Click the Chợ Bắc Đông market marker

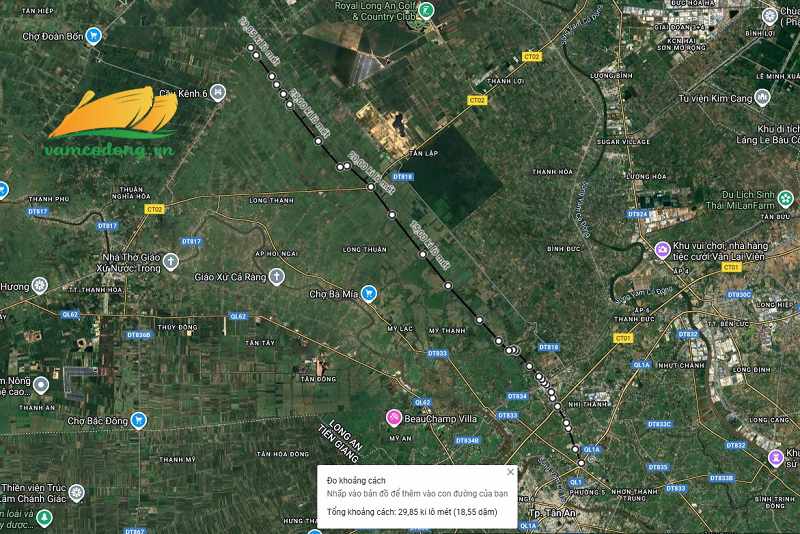click(x=138, y=420)
